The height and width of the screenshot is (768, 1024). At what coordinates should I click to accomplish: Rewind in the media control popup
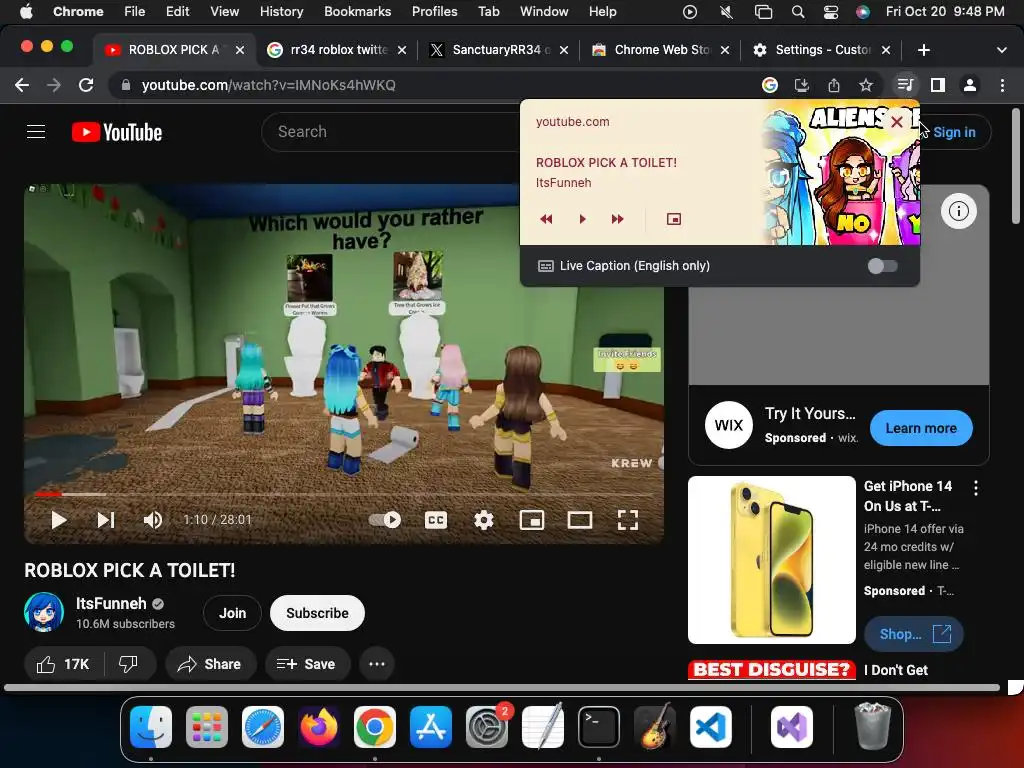[x=547, y=219]
